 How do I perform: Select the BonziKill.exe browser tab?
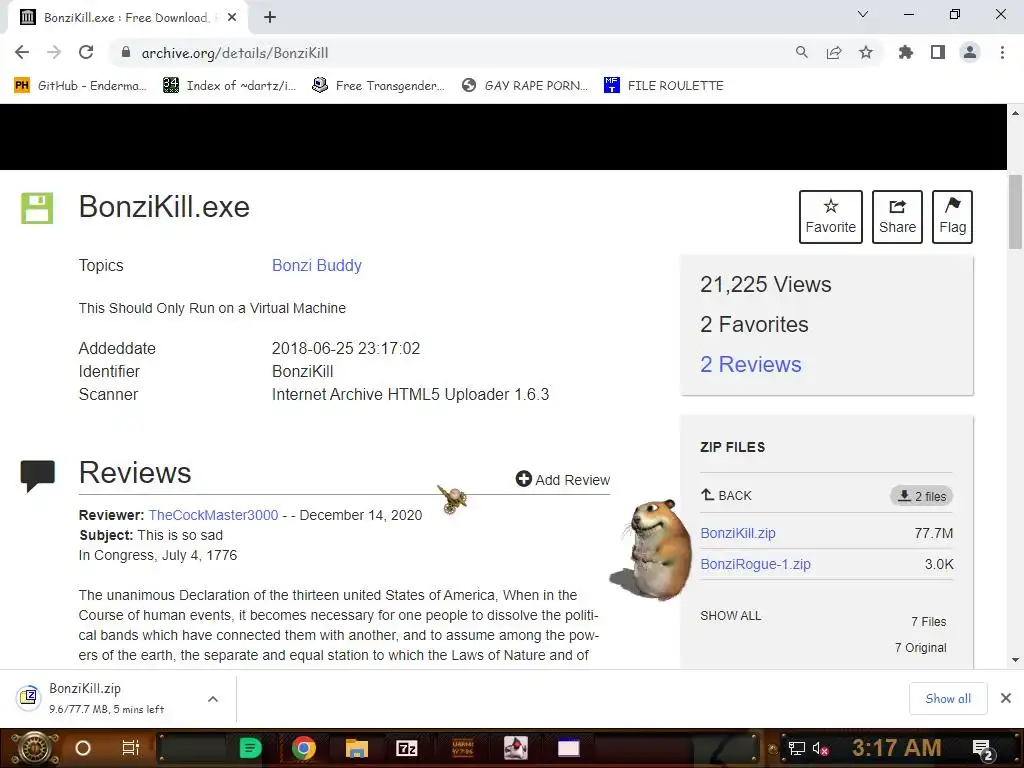[127, 18]
